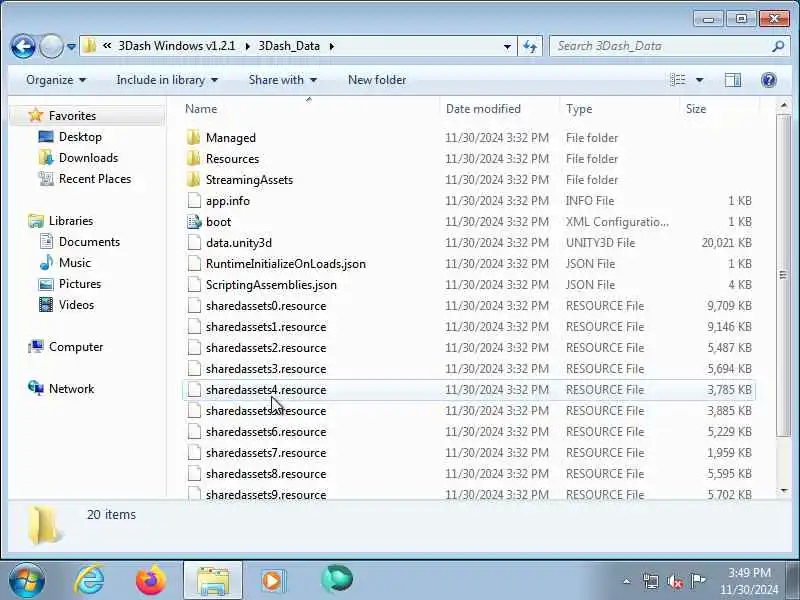Click the 3Dash_Data breadcrumb segment
Image resolution: width=800 pixels, height=600 pixels.
point(289,46)
